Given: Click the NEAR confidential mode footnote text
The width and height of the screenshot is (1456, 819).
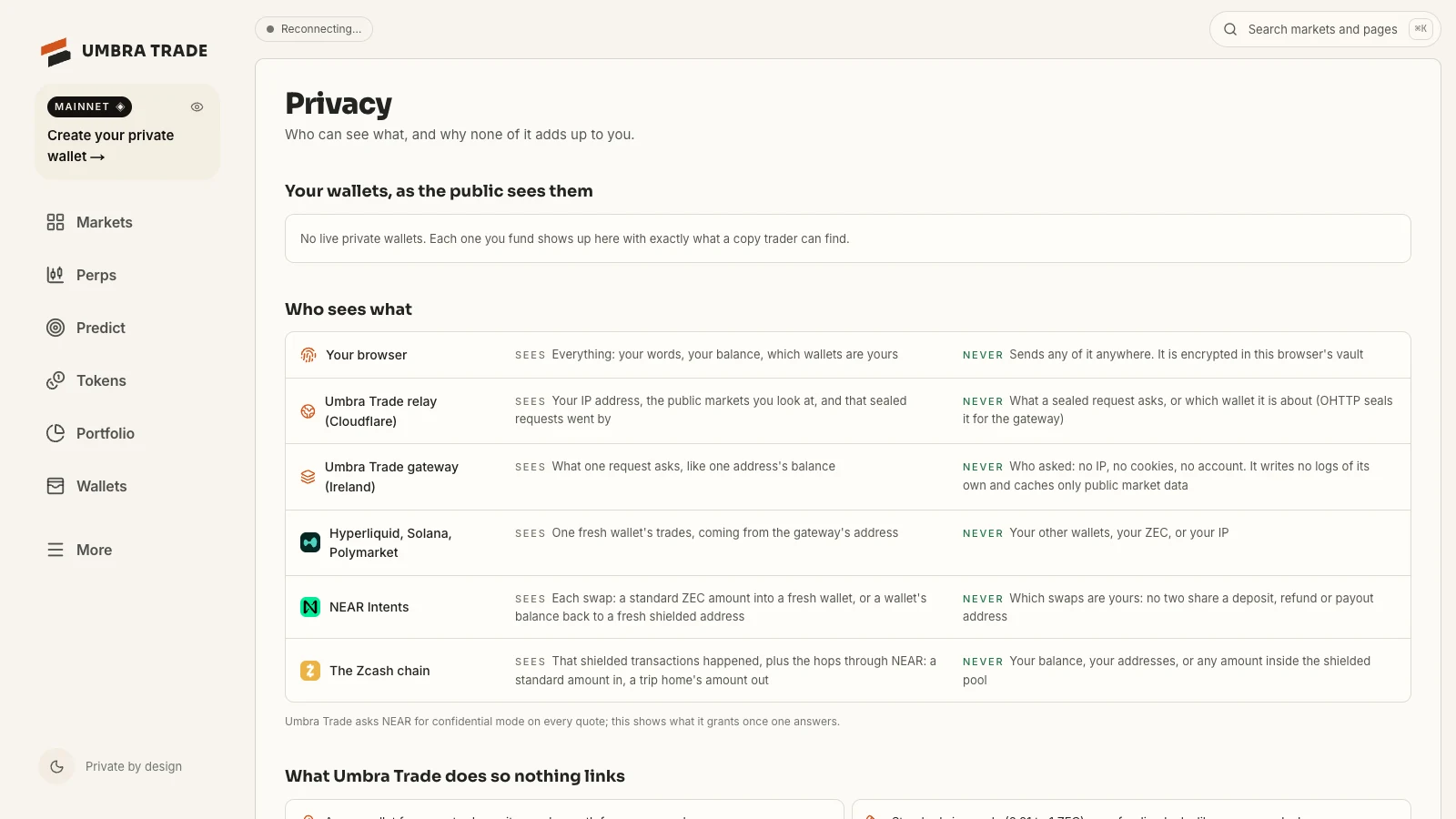Looking at the screenshot, I should coord(562,722).
